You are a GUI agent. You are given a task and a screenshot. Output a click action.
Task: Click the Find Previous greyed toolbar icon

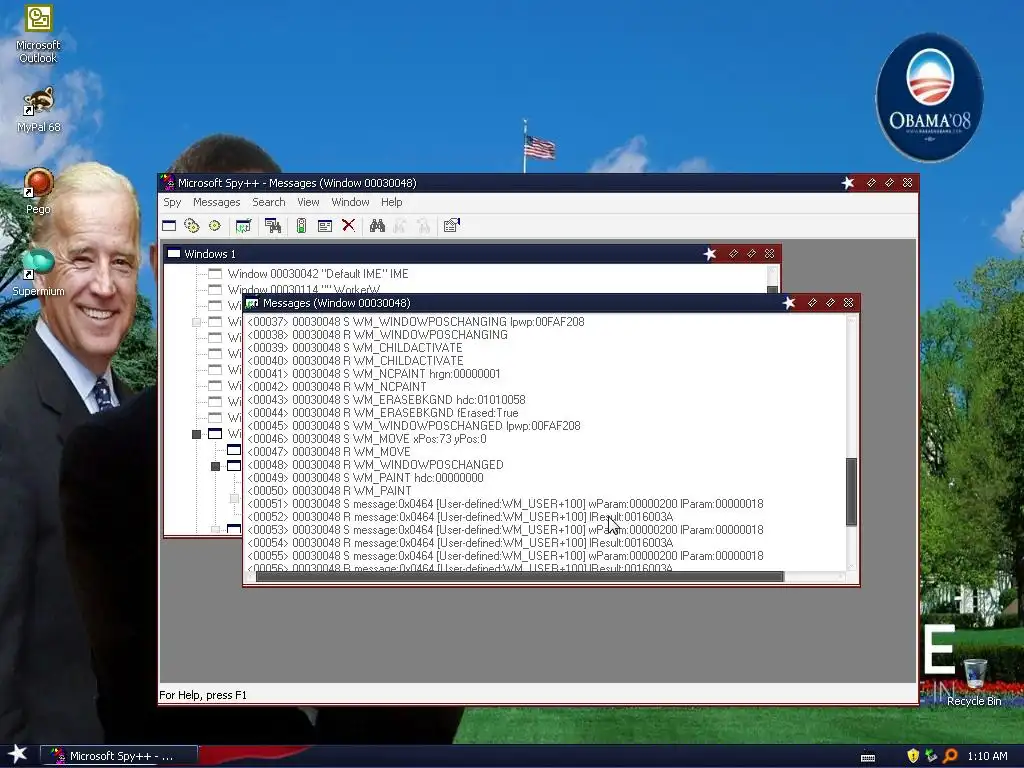click(423, 226)
